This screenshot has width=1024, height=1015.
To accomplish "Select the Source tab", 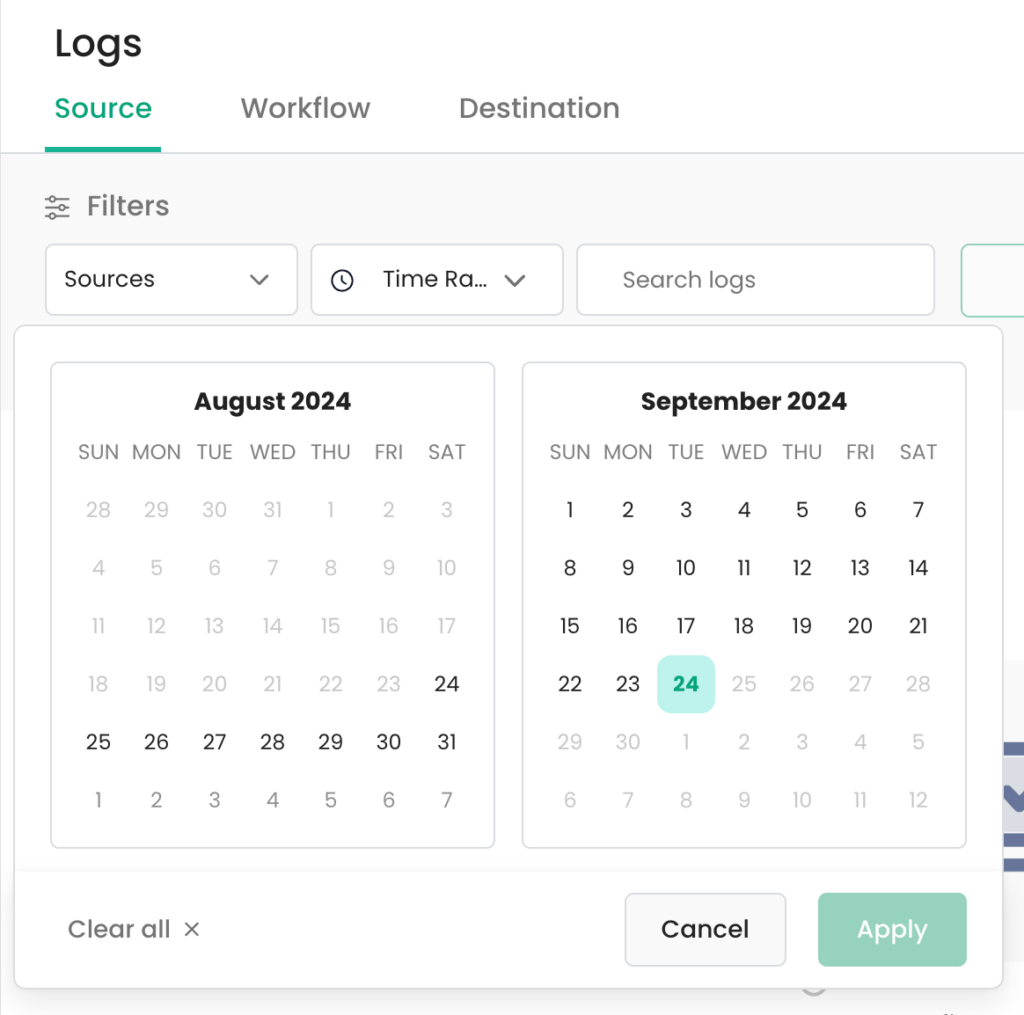I will (103, 108).
